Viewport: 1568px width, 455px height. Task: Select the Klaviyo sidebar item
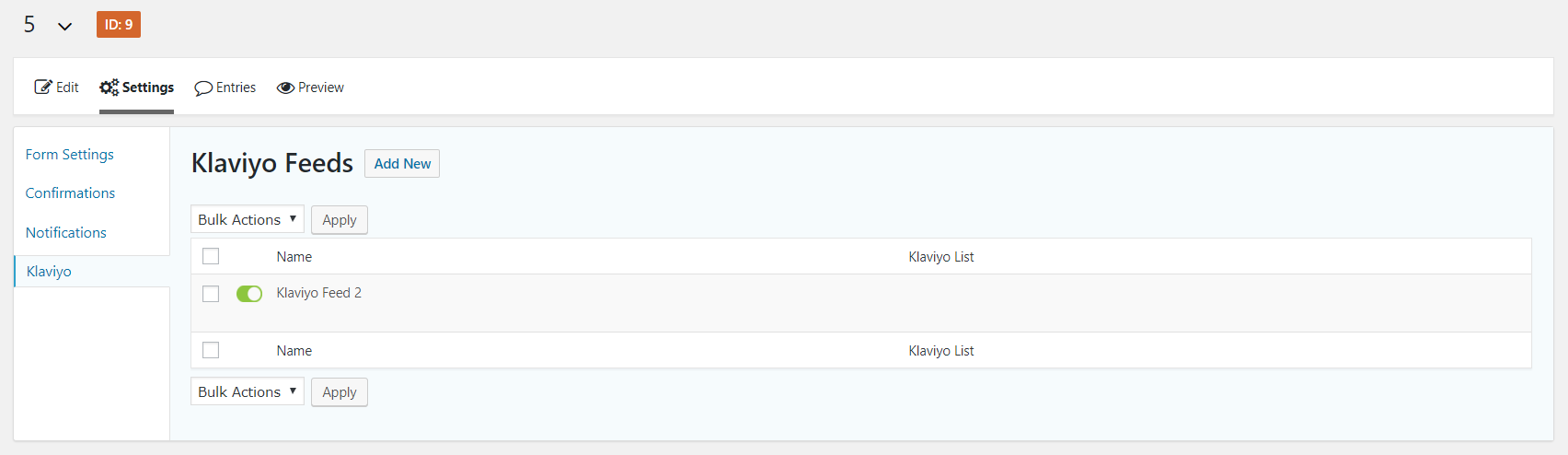point(49,272)
